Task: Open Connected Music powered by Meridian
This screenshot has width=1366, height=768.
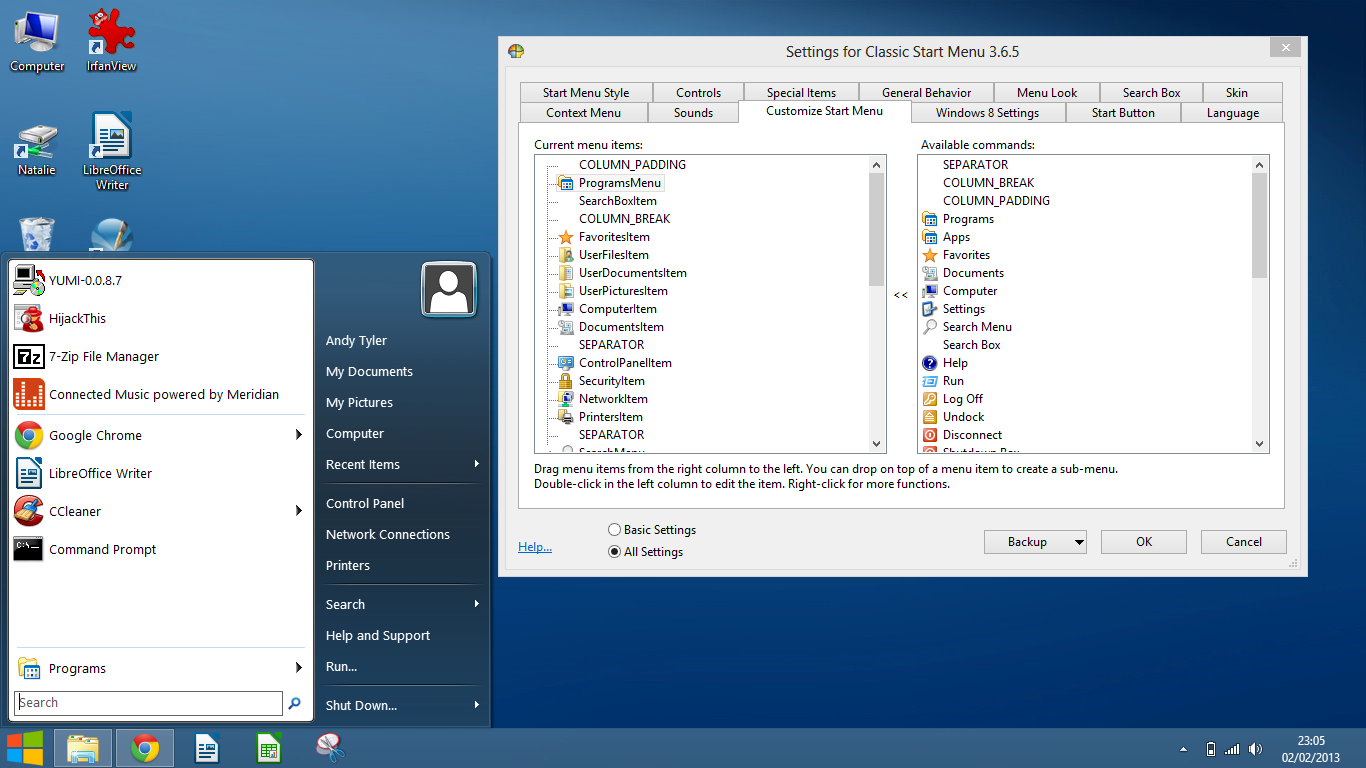Action: pos(160,394)
